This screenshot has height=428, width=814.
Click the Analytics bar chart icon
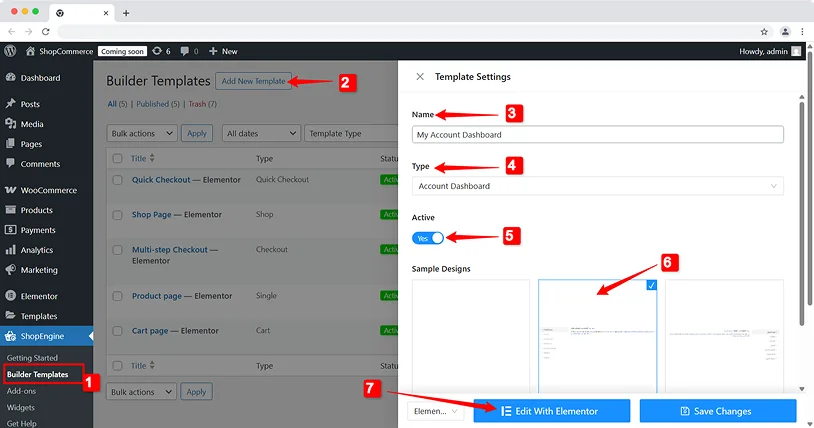pos(10,250)
